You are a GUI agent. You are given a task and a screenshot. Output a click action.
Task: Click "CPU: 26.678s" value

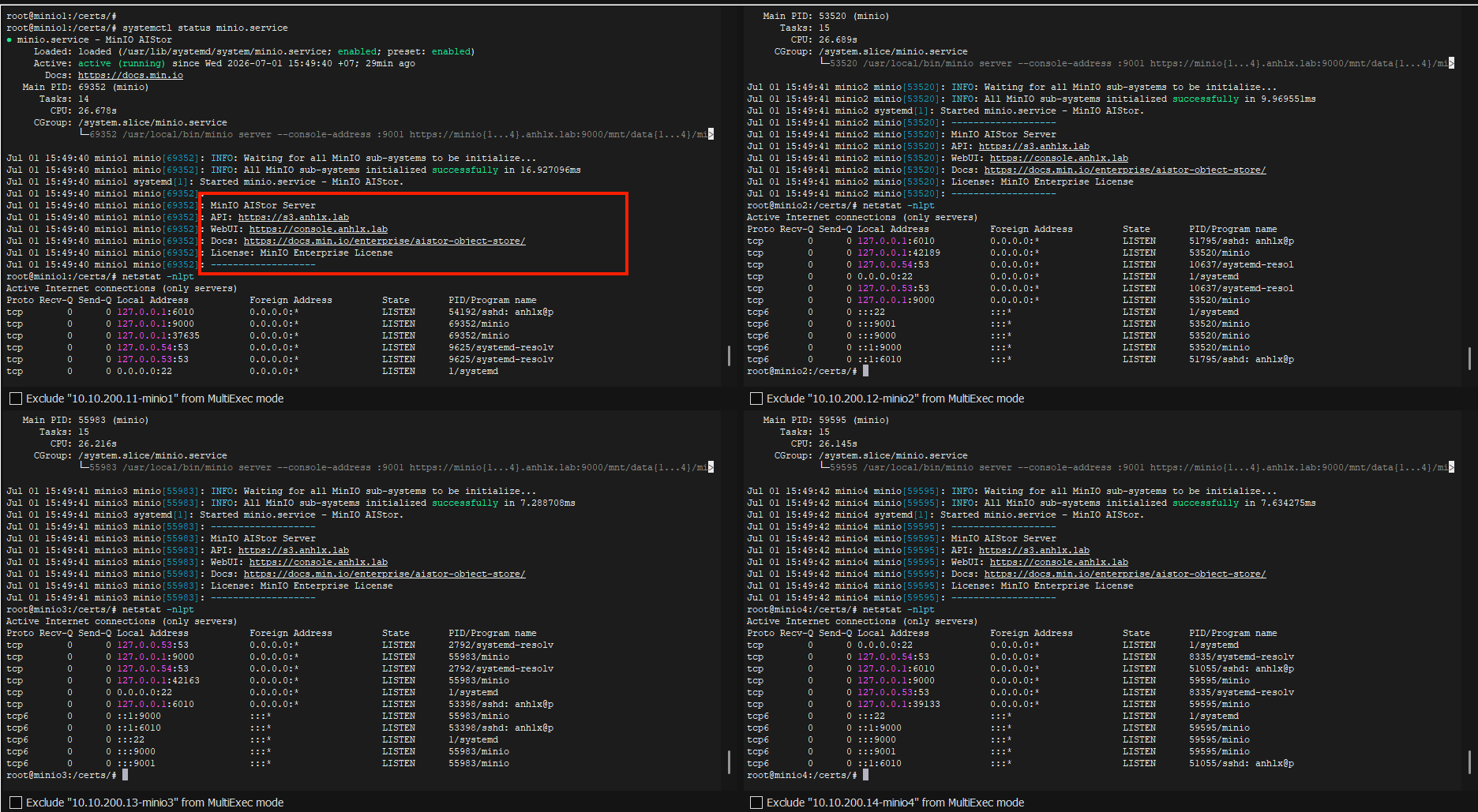(x=84, y=111)
